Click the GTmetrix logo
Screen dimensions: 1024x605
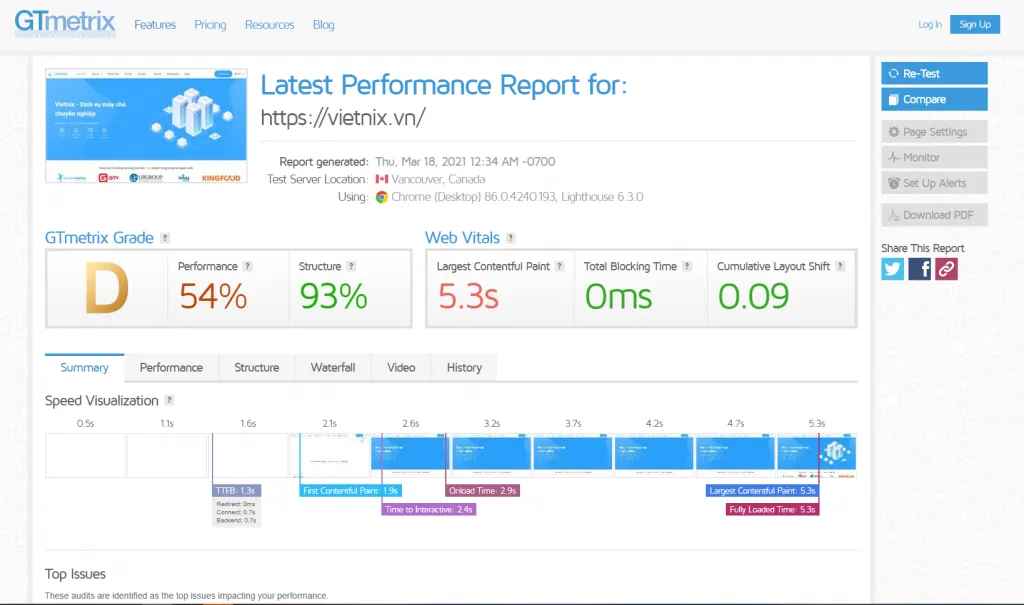(65, 23)
